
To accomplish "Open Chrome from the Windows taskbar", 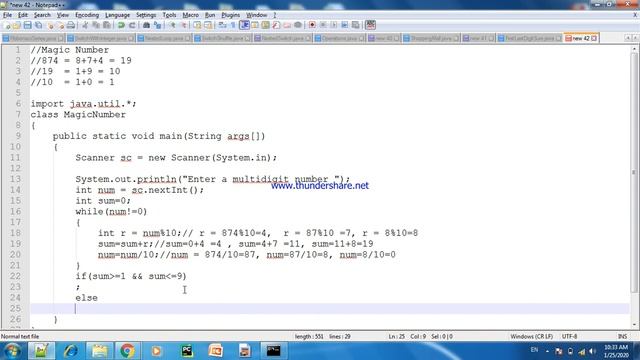I will pyautogui.click(x=127, y=351).
